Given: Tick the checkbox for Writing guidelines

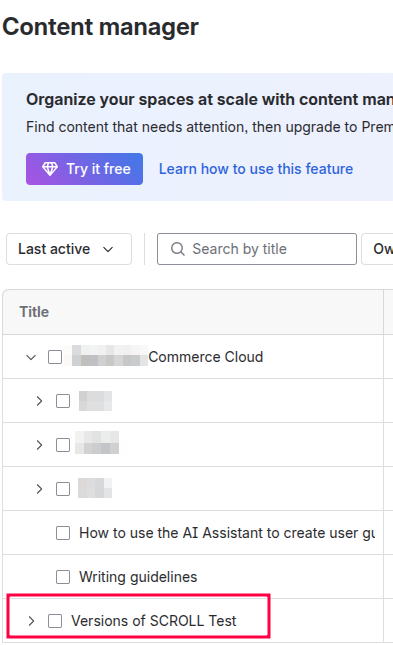Looking at the screenshot, I should tap(63, 577).
